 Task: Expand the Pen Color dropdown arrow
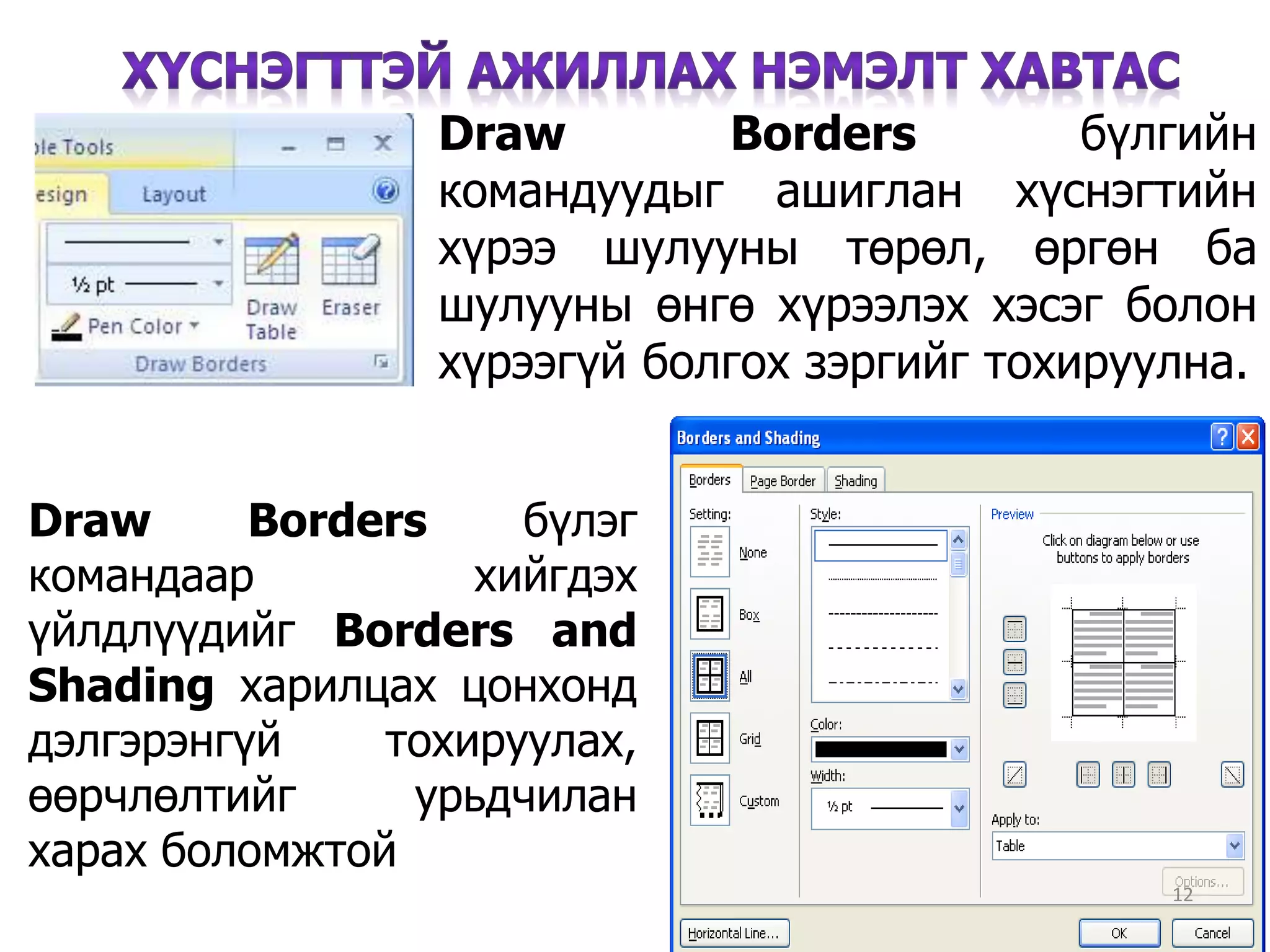coord(194,325)
